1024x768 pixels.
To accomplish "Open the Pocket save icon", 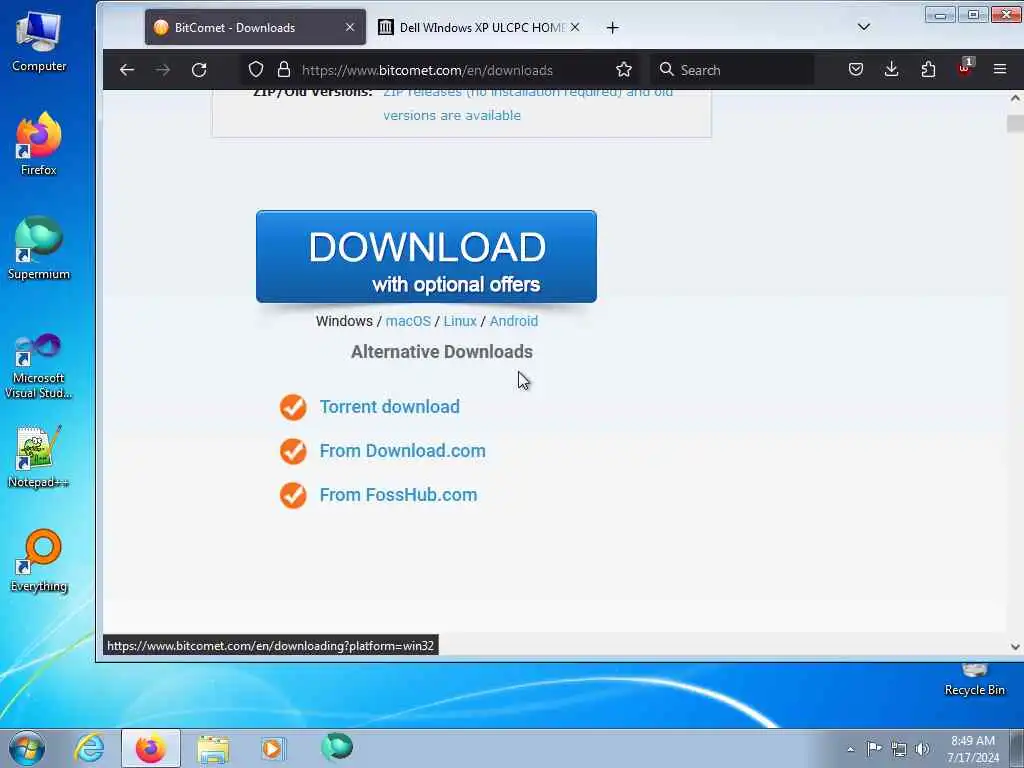I will (x=856, y=69).
